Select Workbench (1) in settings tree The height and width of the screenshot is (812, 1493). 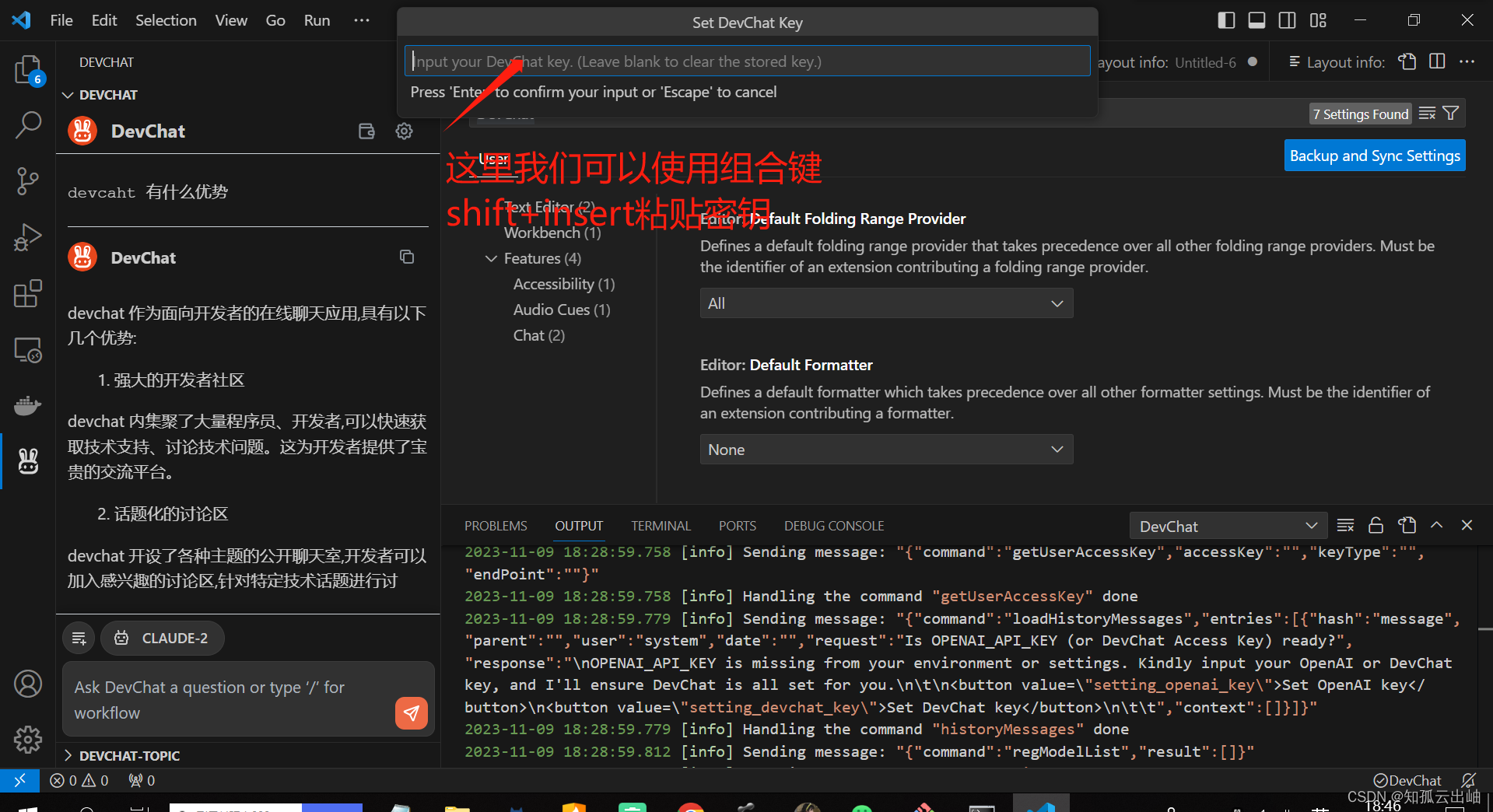552,233
